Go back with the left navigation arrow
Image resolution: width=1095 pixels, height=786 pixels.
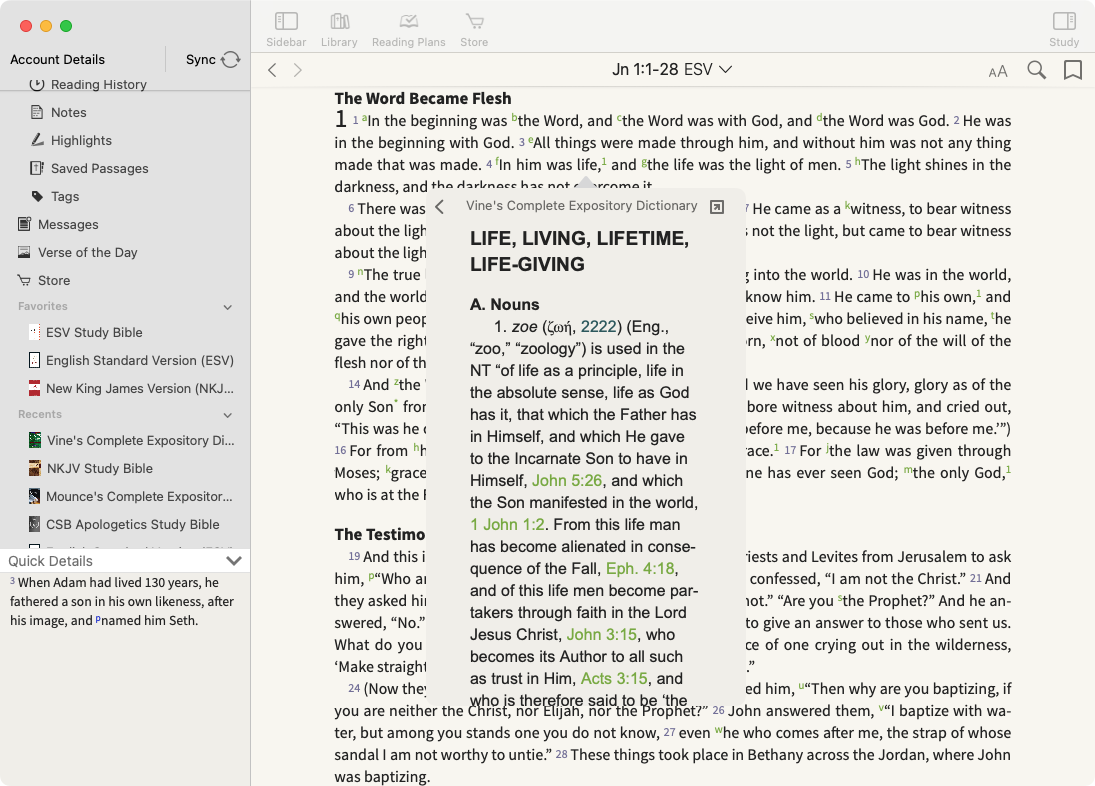(x=272, y=70)
